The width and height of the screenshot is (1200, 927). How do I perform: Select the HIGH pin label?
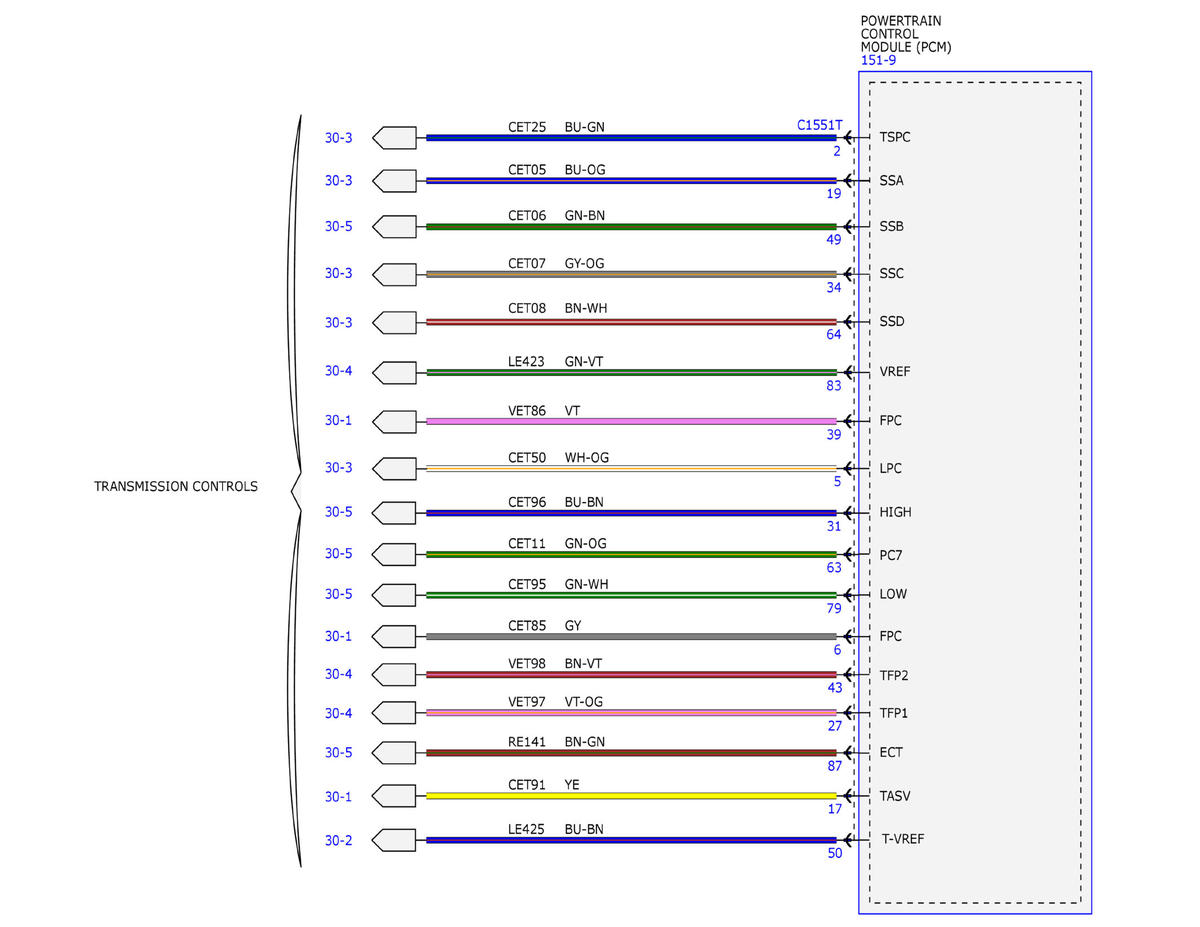coord(895,512)
